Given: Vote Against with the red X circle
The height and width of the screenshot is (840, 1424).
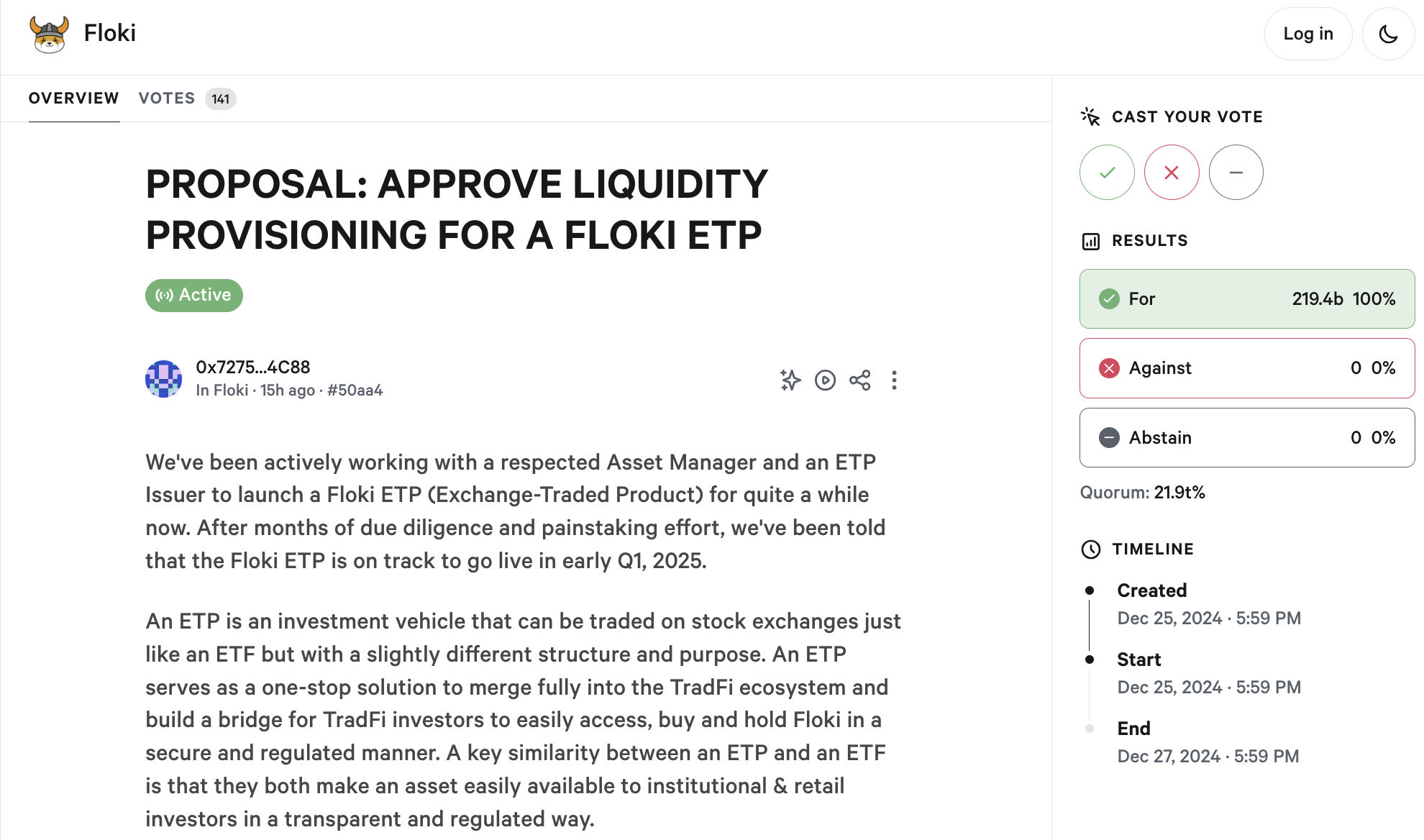Looking at the screenshot, I should [1172, 173].
